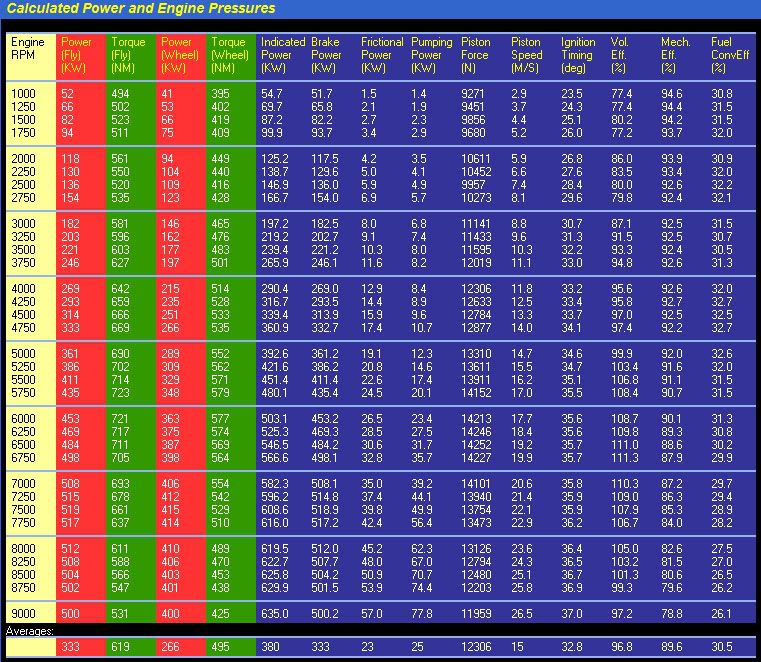Click the Pumping Power column header
761x662 pixels.
pos(432,55)
